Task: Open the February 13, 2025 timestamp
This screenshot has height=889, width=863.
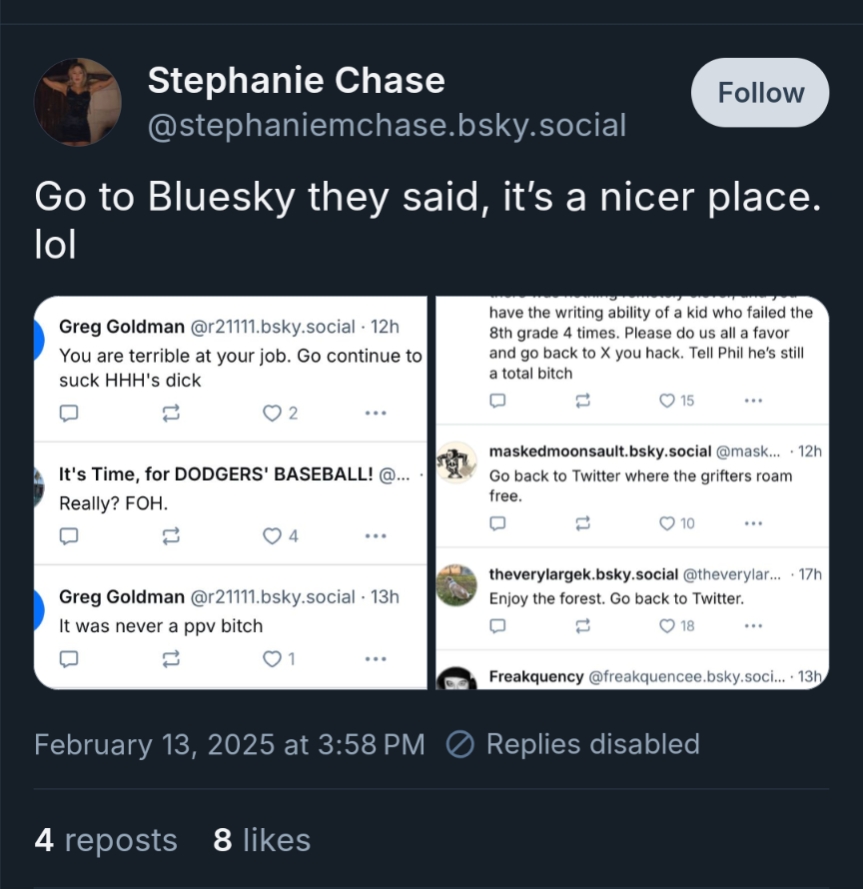Action: pyautogui.click(x=229, y=745)
